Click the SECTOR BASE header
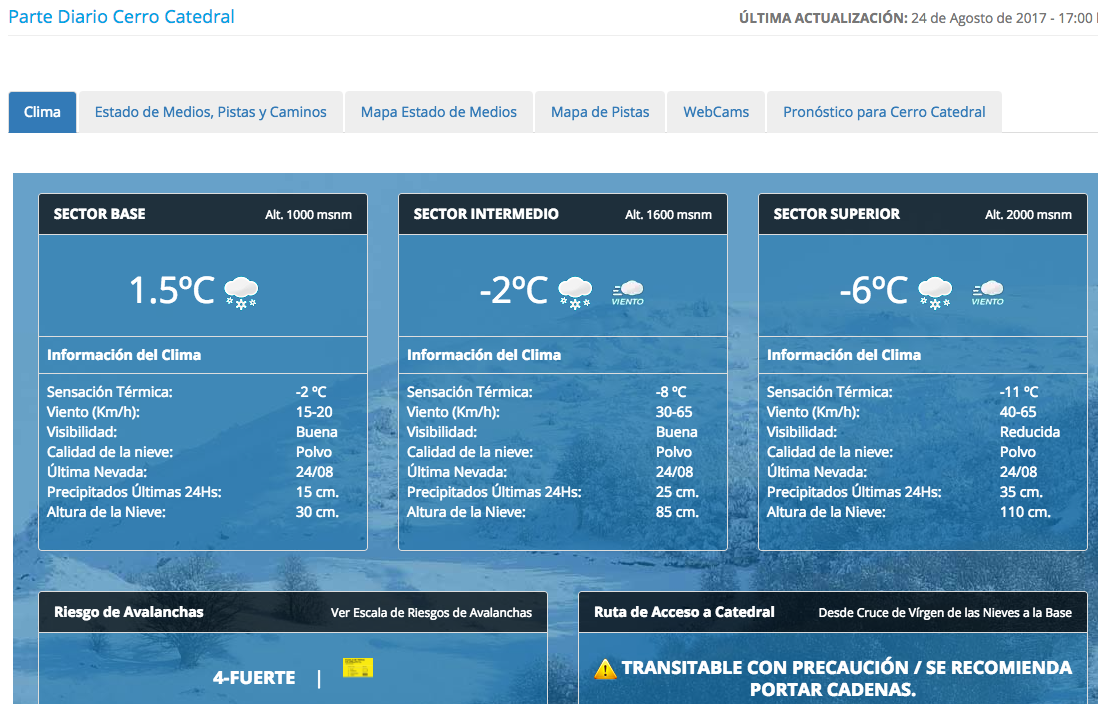This screenshot has height=704, width=1098. pos(99,214)
